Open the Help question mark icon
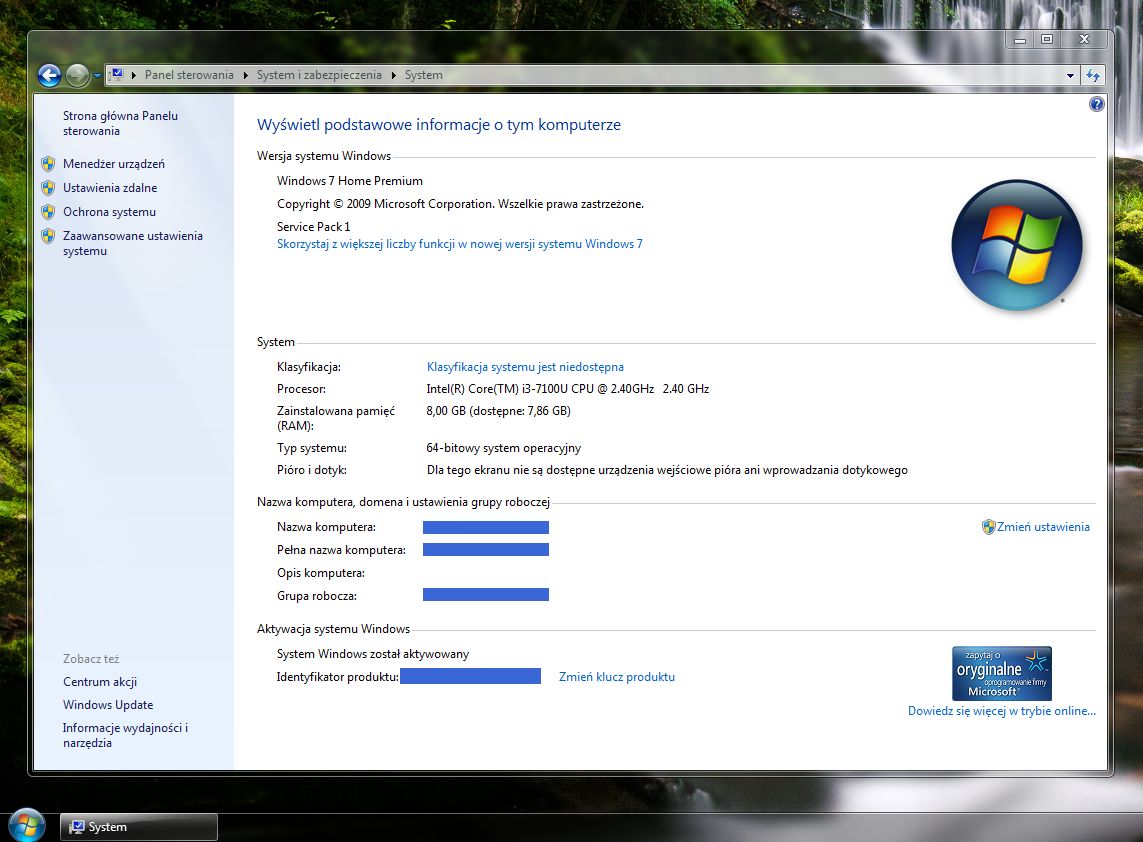The width and height of the screenshot is (1143, 842). click(1096, 104)
